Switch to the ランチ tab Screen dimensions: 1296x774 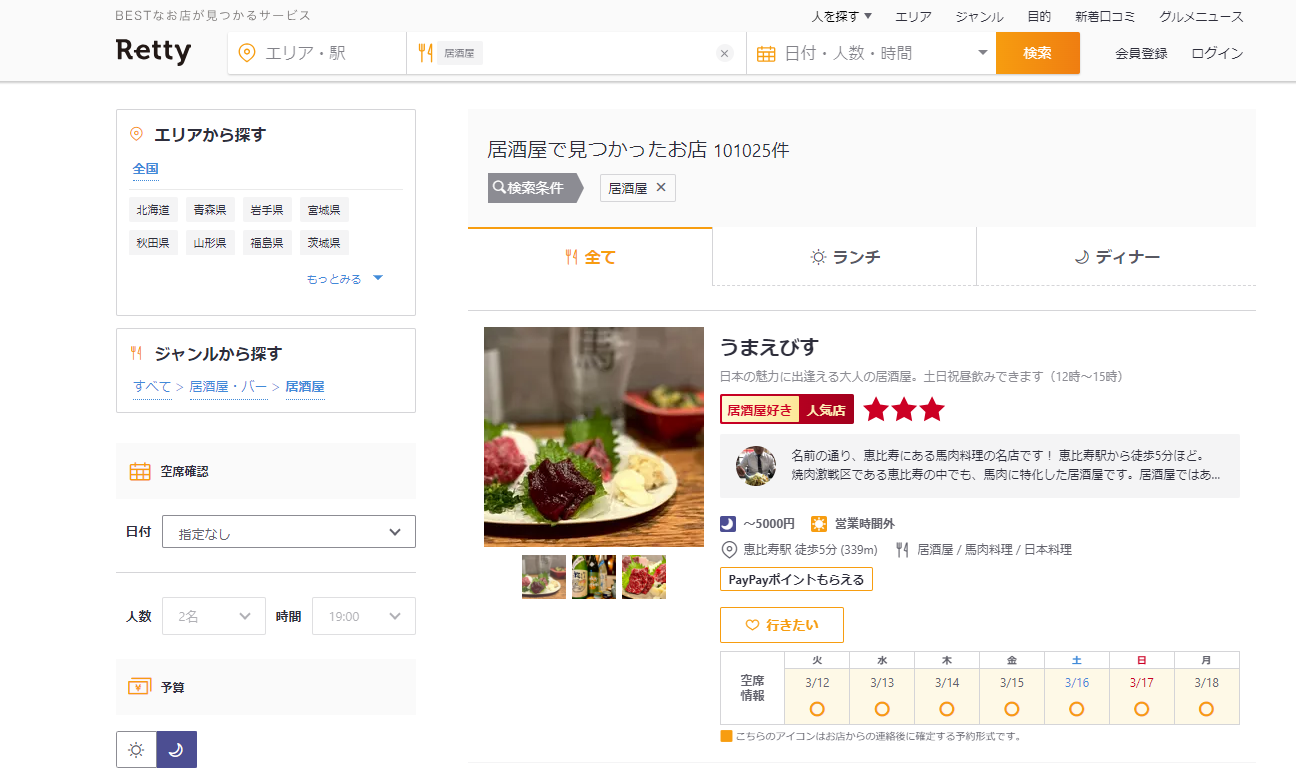coord(845,257)
